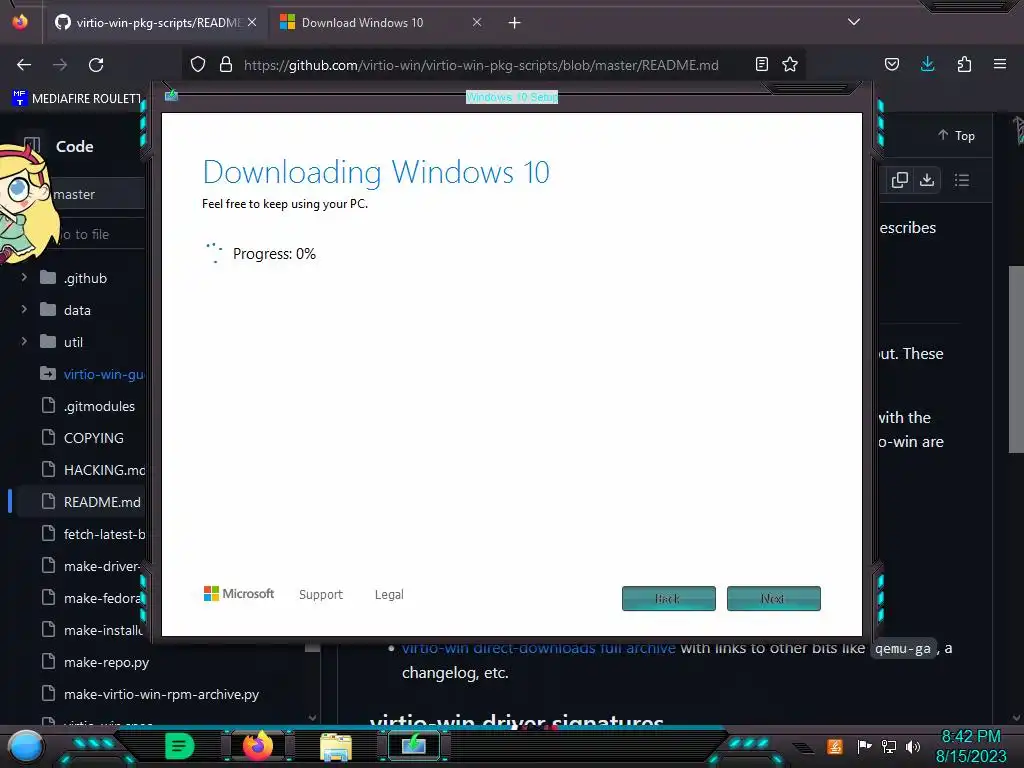Open the Pocket save icon

[892, 64]
